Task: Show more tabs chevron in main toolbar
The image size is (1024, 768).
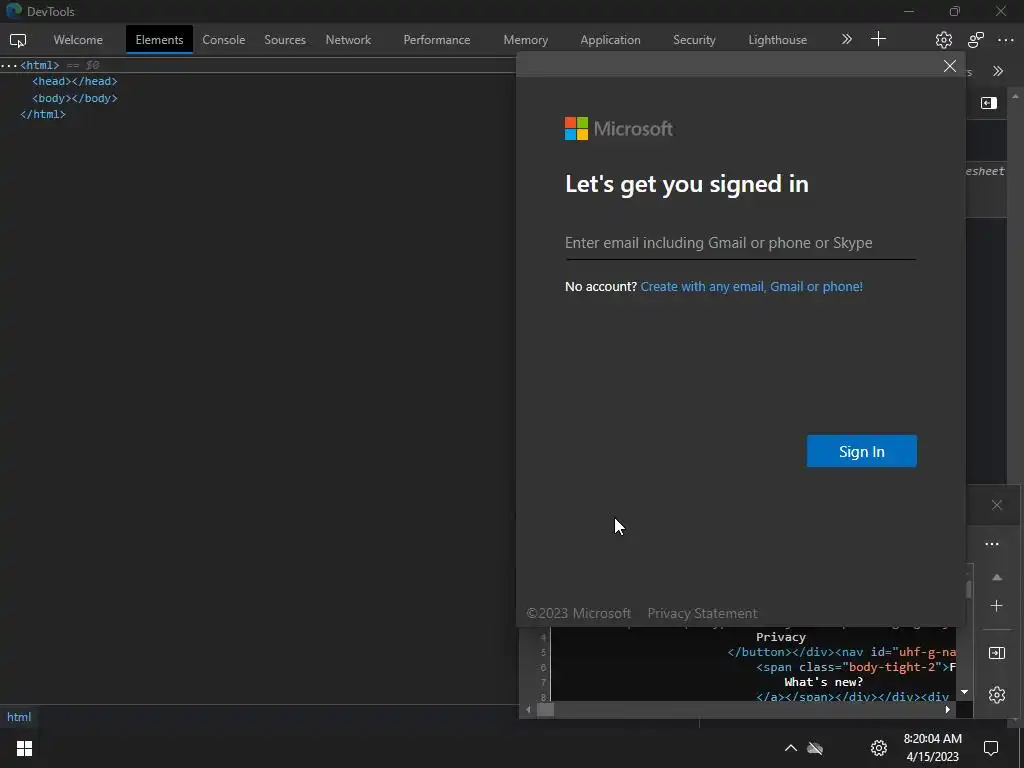Action: (x=846, y=39)
